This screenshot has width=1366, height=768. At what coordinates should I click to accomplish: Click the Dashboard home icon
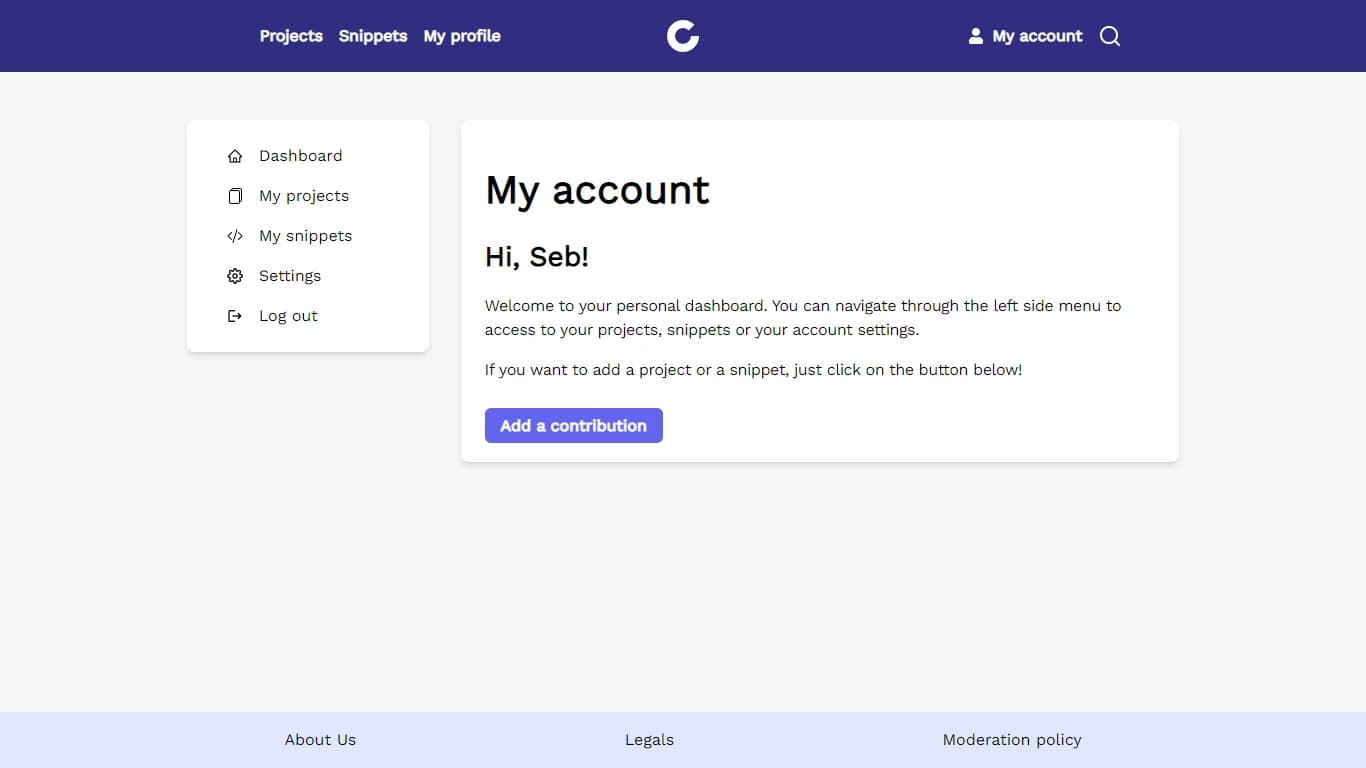coord(235,156)
